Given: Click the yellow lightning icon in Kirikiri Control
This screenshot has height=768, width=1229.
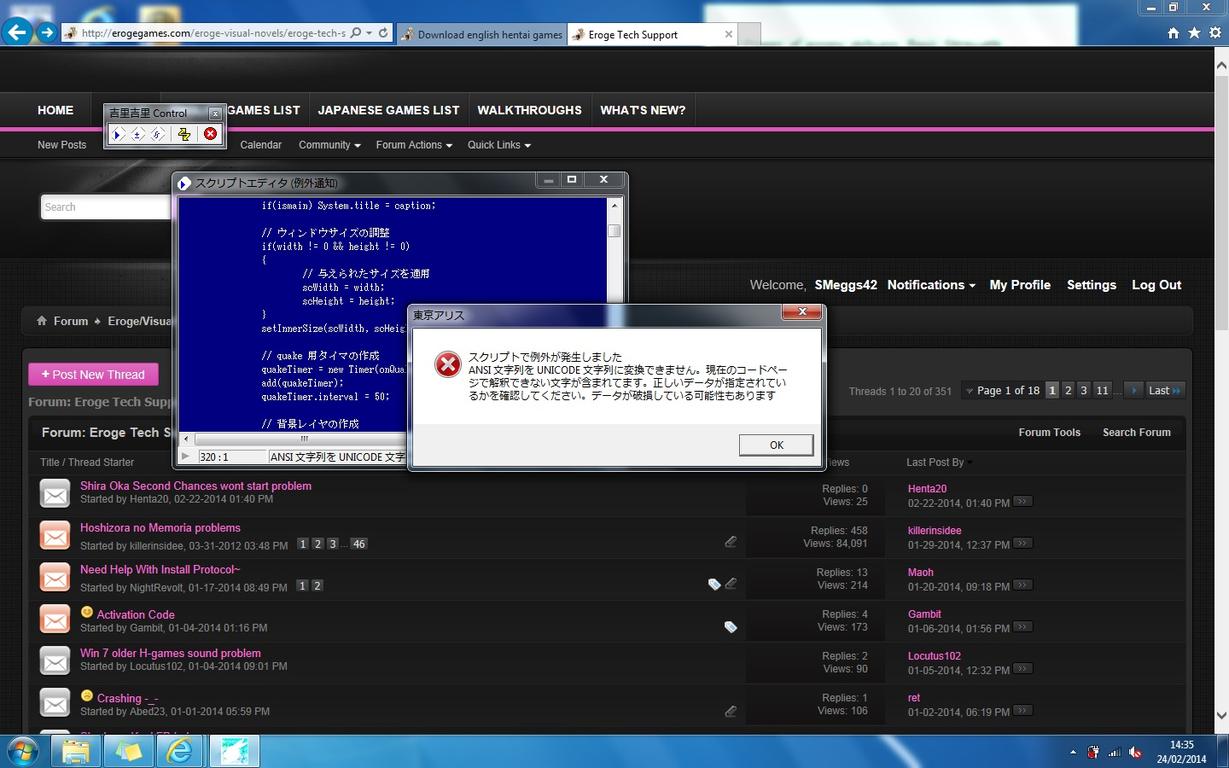Looking at the screenshot, I should pyautogui.click(x=184, y=134).
